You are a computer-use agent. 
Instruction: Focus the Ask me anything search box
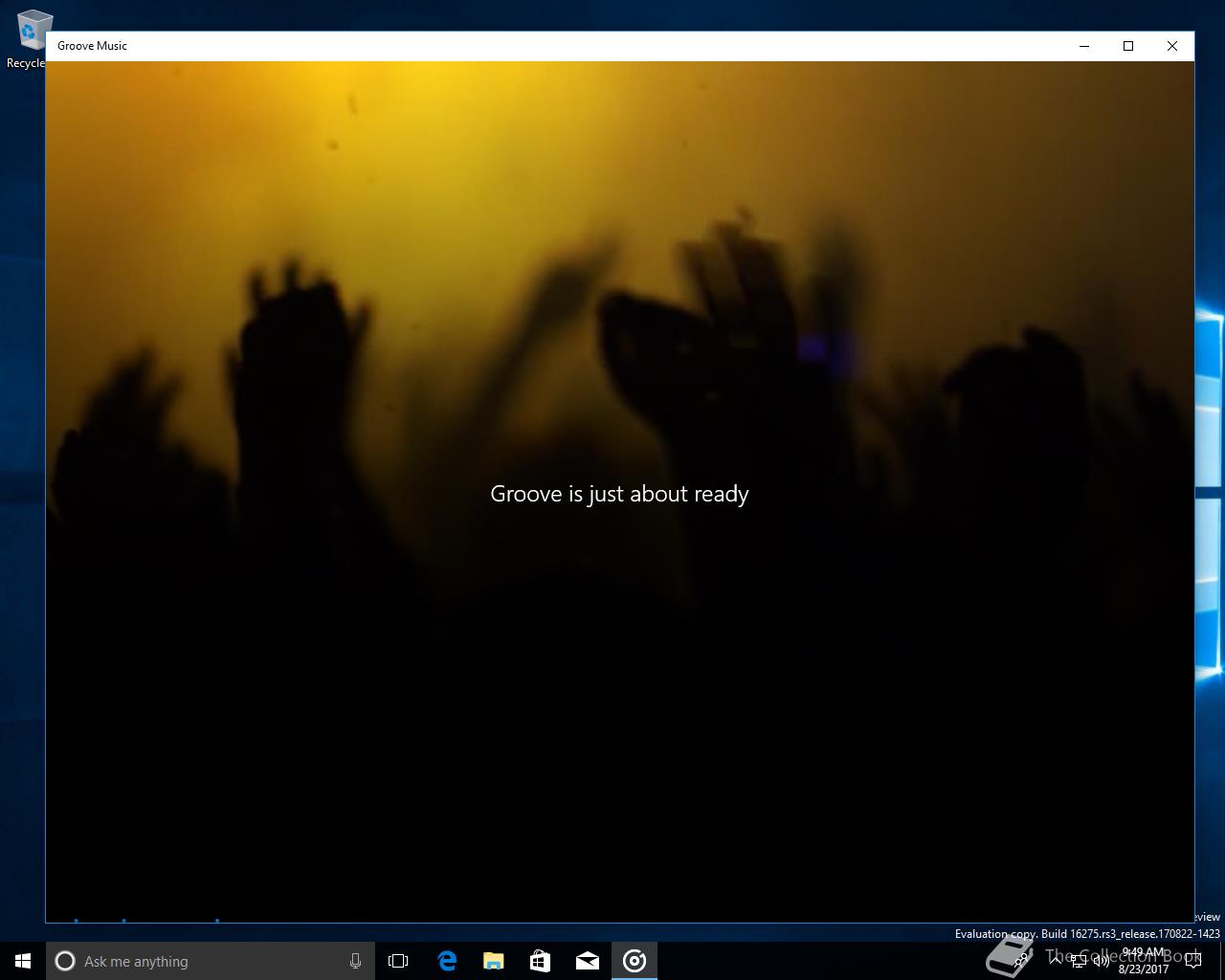(211, 961)
